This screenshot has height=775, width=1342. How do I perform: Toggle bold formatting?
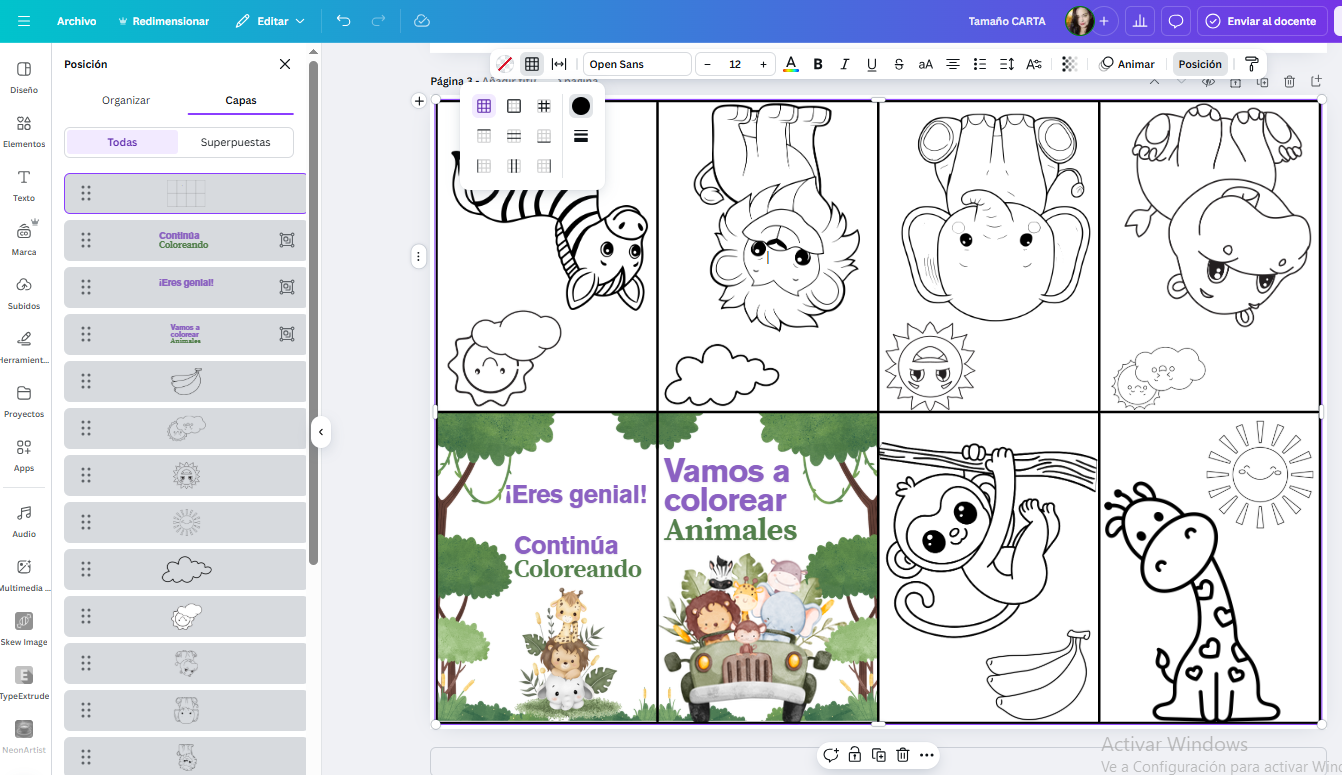coord(818,64)
